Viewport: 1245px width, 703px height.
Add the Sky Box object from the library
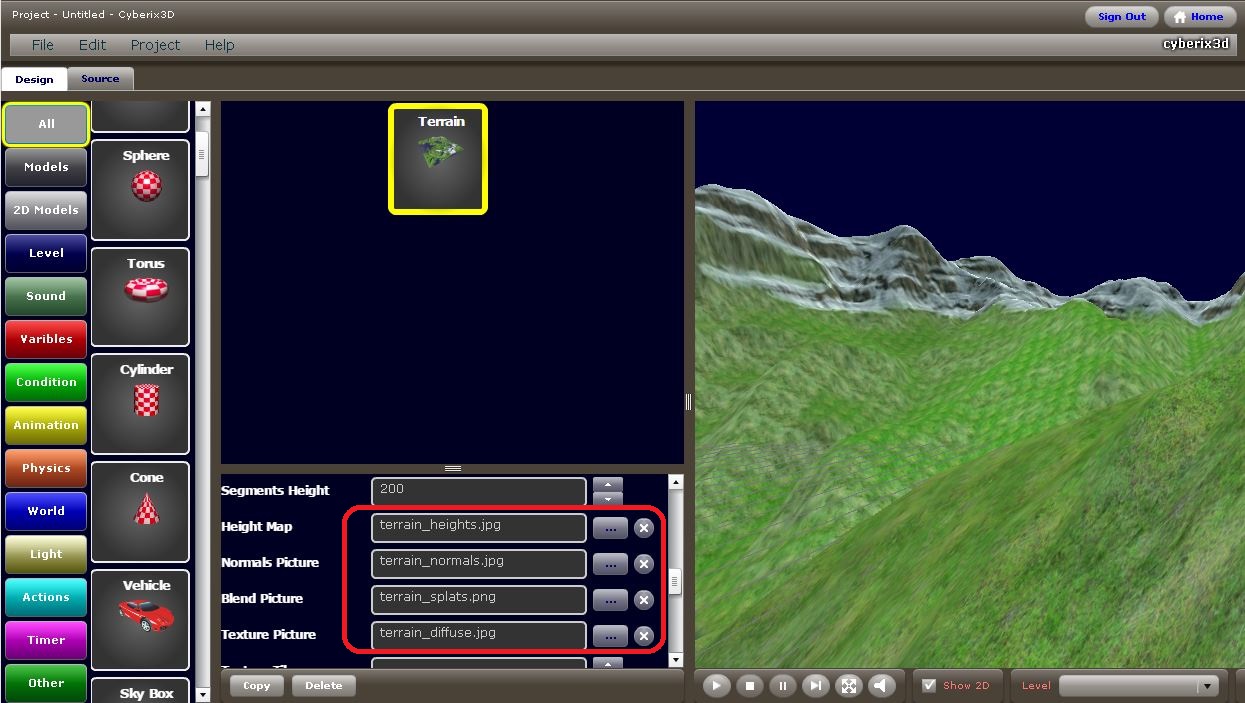tap(140, 690)
